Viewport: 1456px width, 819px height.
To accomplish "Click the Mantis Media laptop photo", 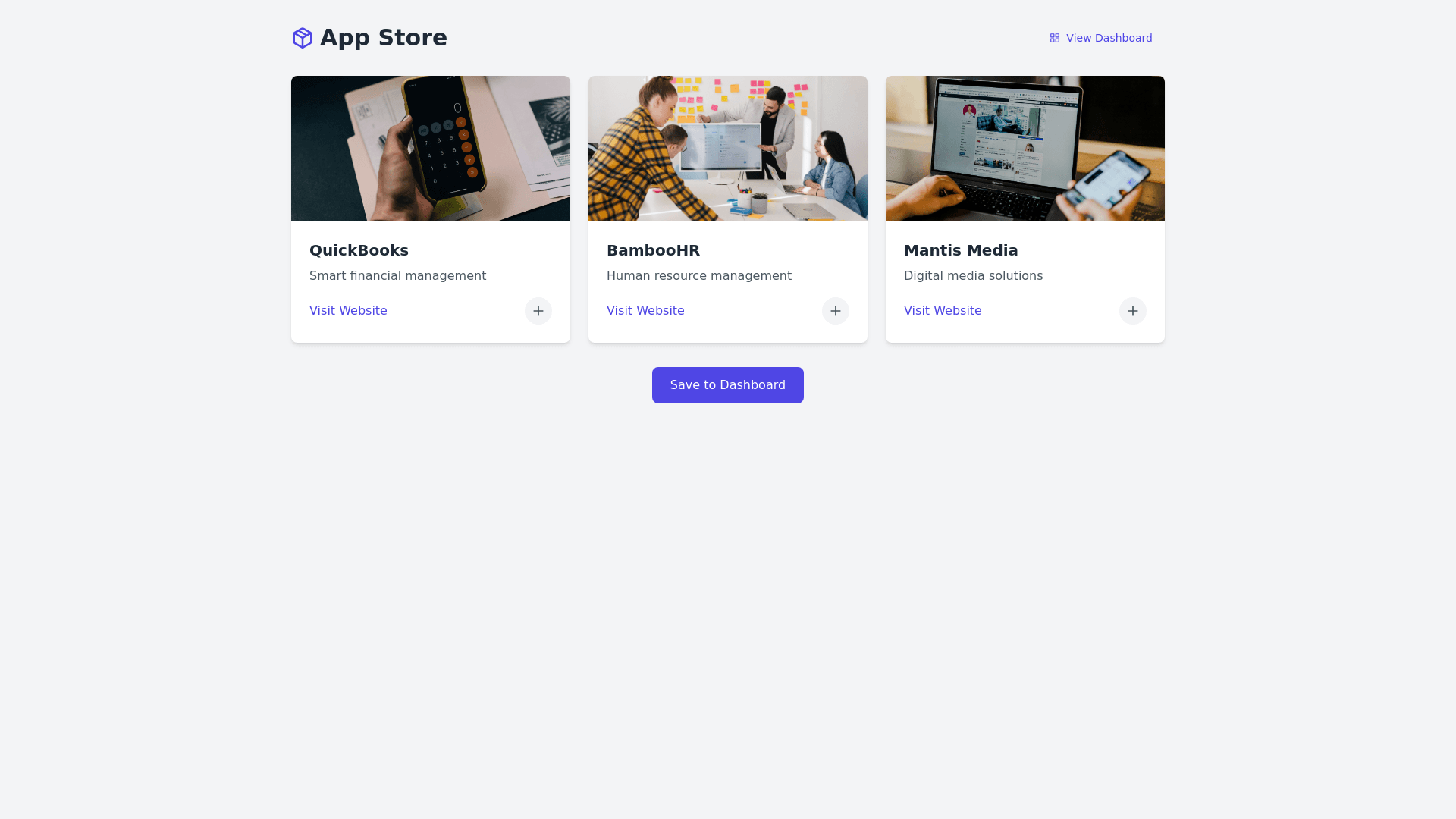I will pos(1025,149).
